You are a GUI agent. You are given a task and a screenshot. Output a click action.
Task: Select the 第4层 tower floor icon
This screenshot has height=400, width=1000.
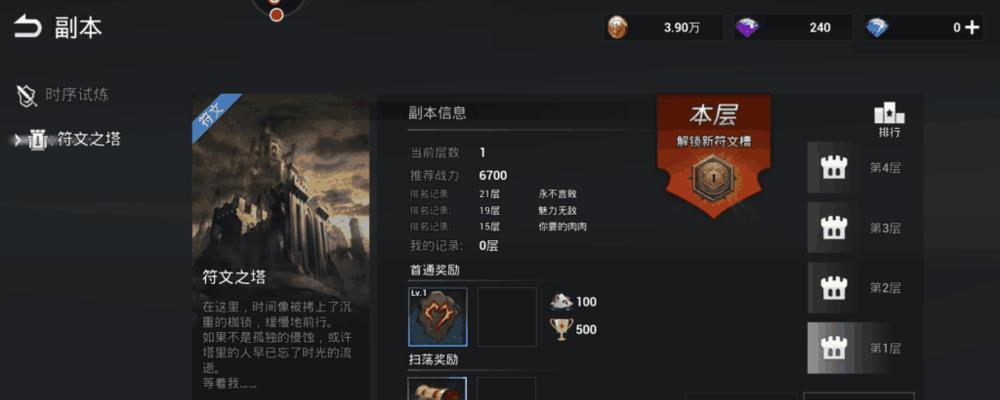coord(834,168)
